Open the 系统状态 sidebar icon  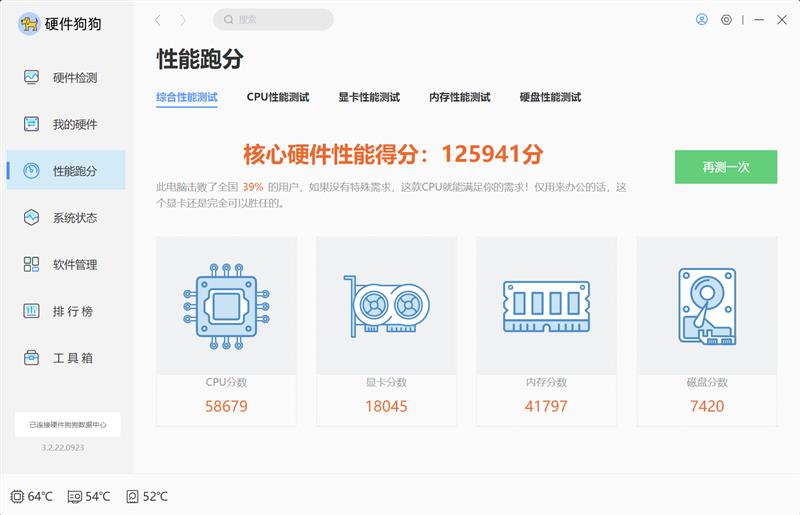tap(31, 217)
